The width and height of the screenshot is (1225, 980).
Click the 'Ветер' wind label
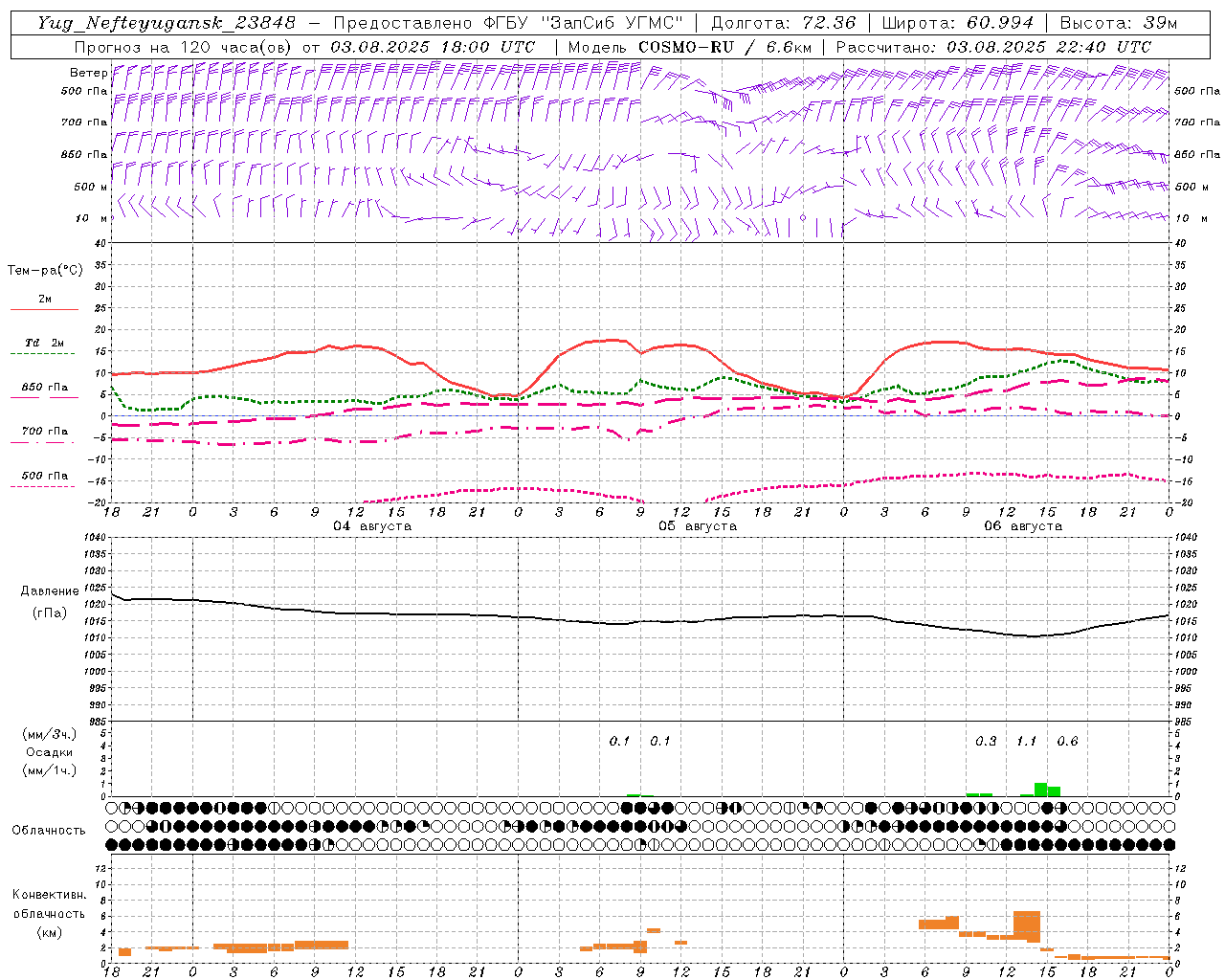coord(88,73)
